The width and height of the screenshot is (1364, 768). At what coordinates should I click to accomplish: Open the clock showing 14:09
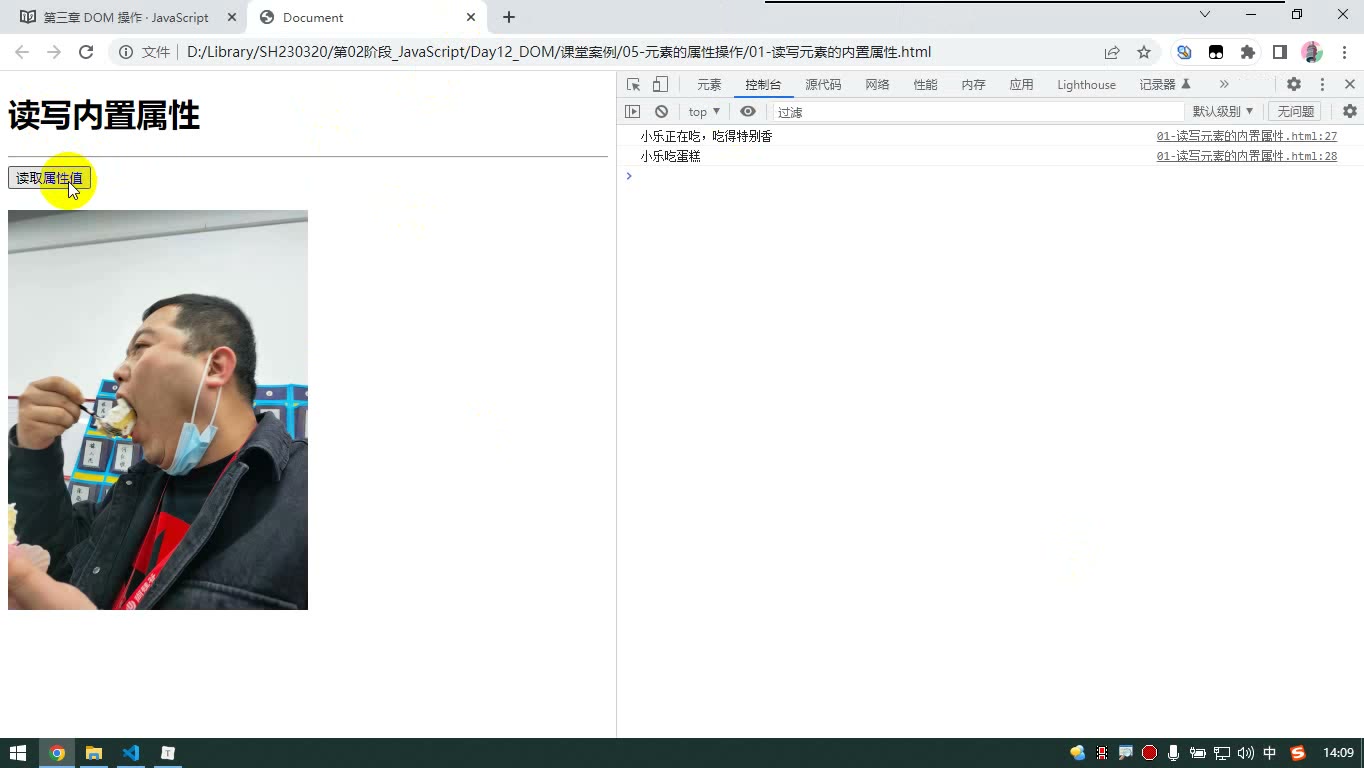point(1338,753)
